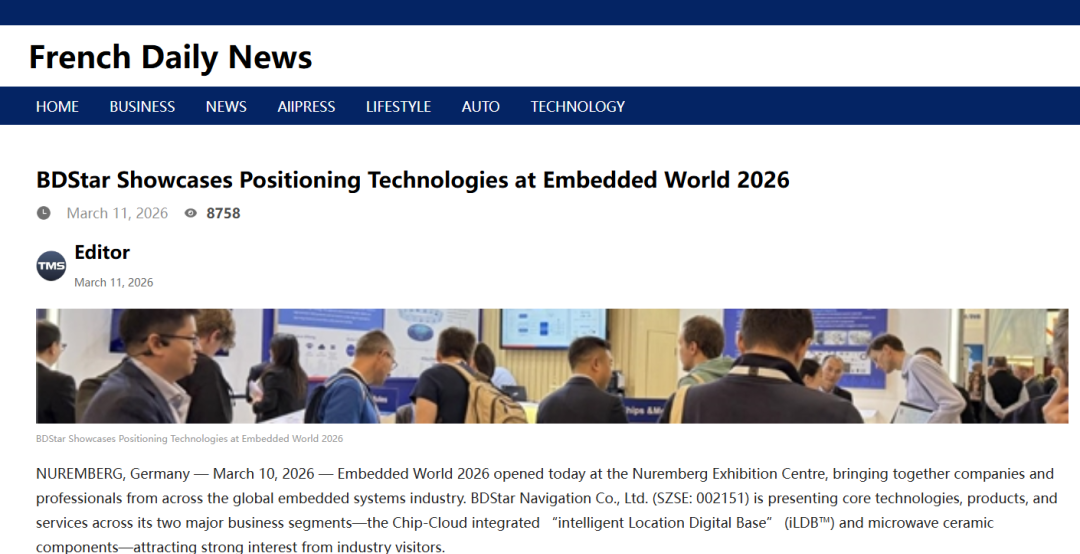Go to the BUSINESS section

pyautogui.click(x=142, y=106)
